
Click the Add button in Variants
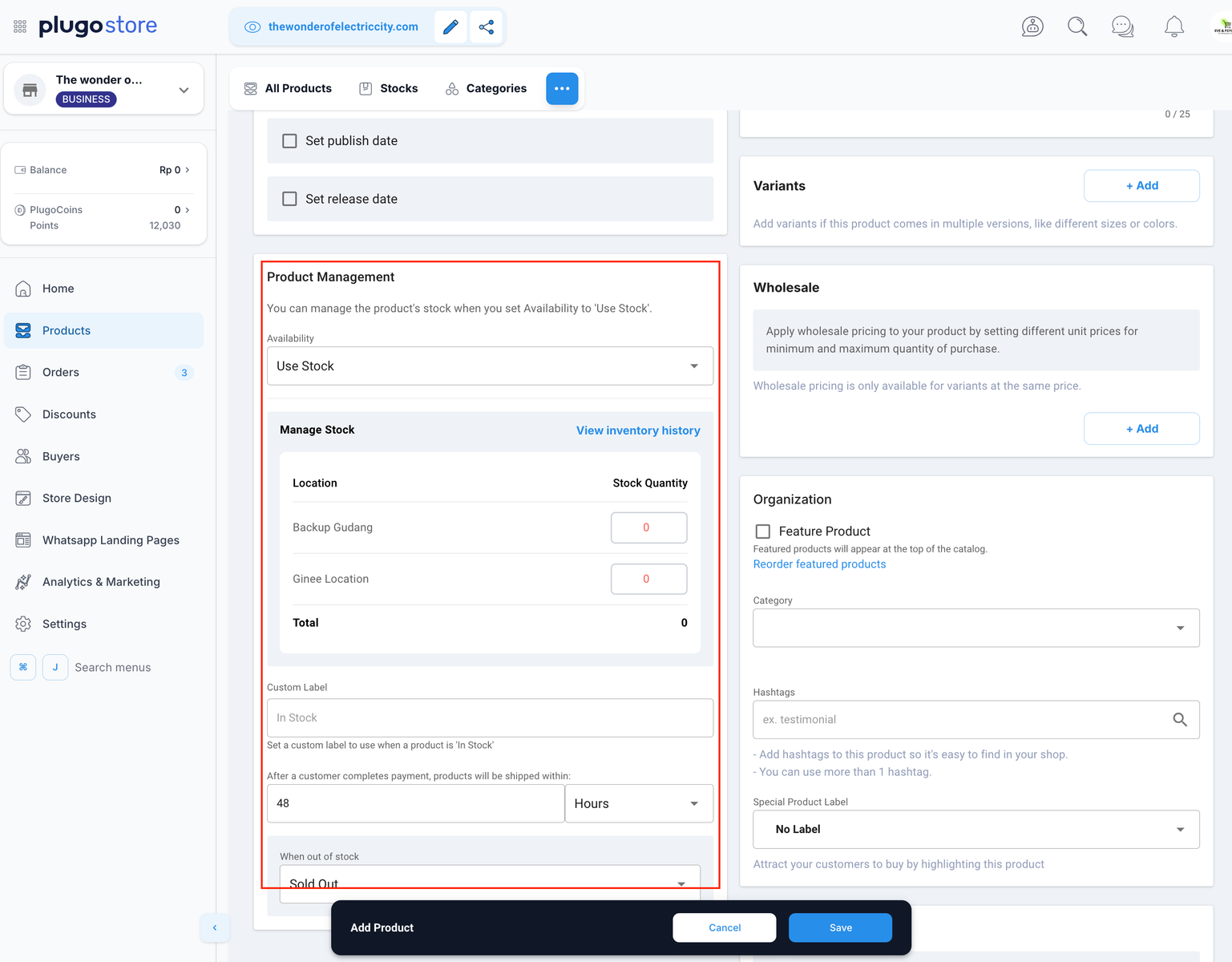[1141, 186]
